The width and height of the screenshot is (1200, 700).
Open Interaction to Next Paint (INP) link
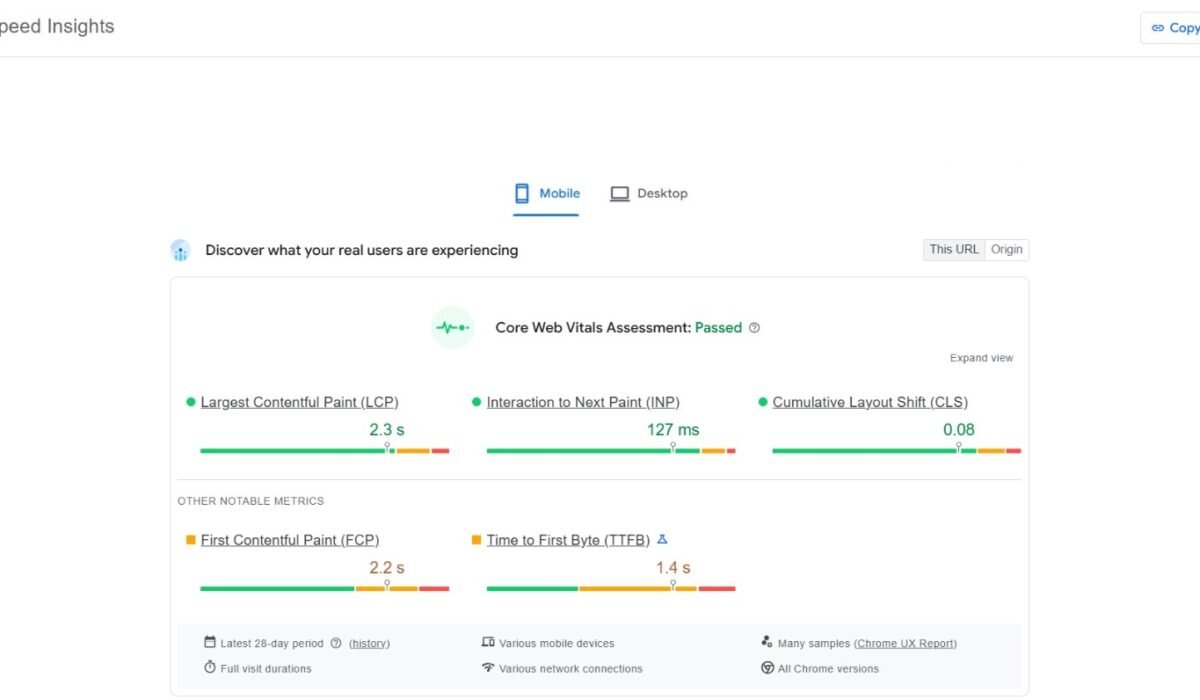pos(583,402)
